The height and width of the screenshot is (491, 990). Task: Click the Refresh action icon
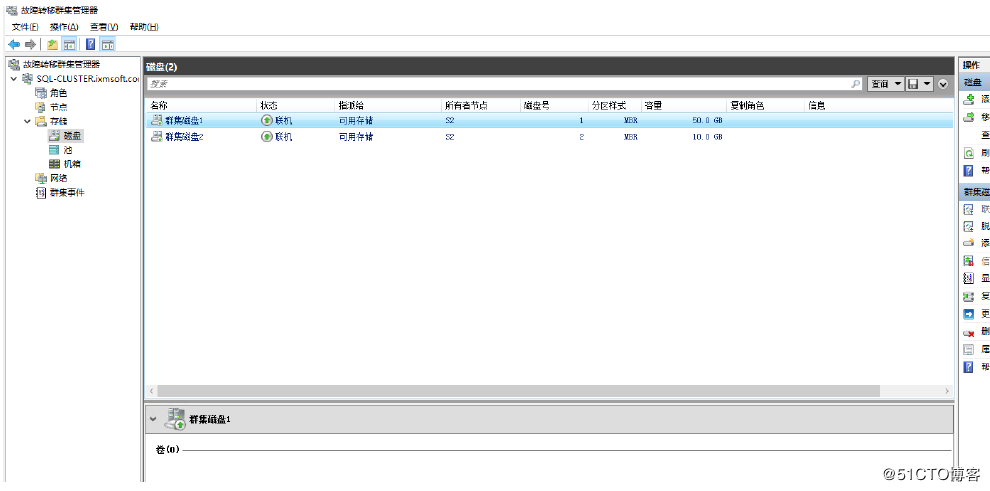(969, 153)
